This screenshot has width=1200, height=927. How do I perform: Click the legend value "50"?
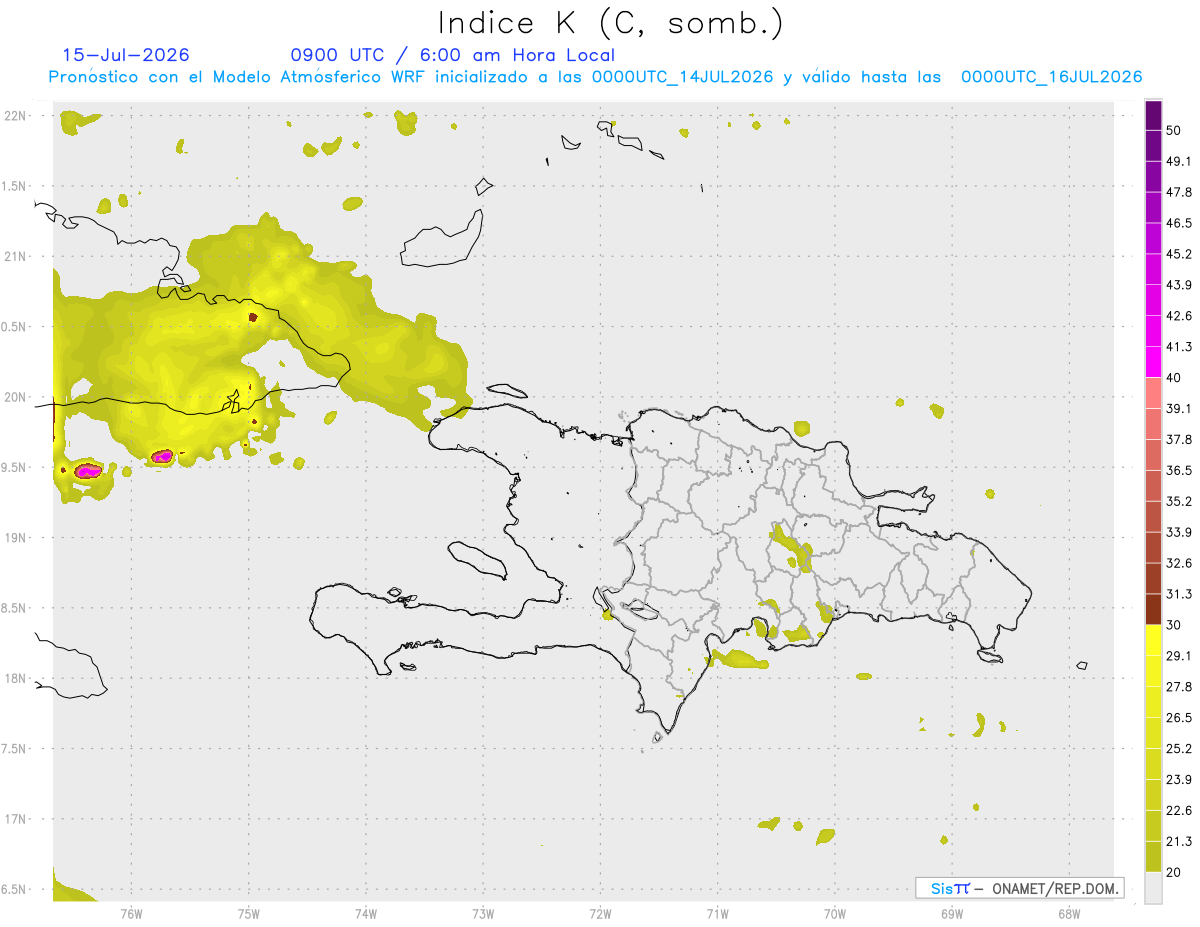tap(1173, 130)
